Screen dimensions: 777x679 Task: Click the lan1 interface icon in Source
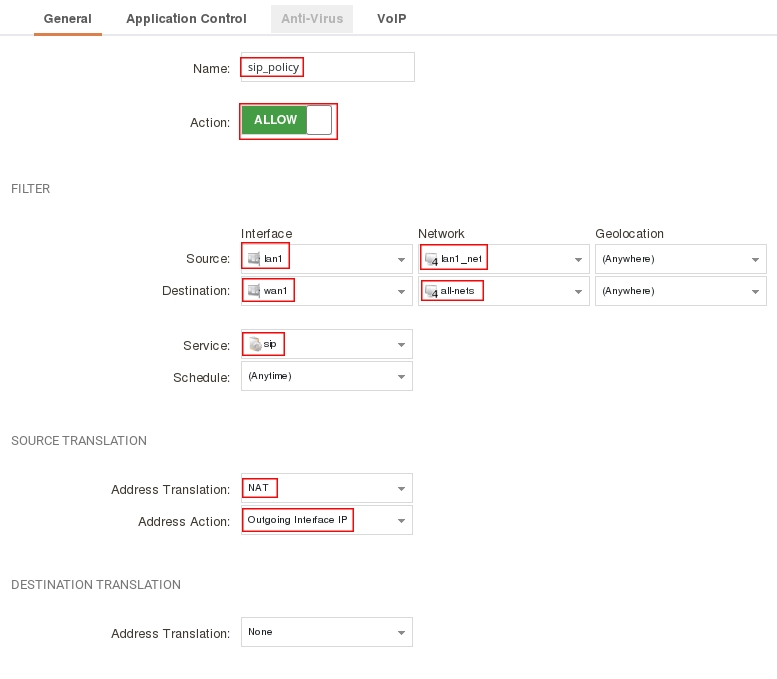[x=254, y=259]
